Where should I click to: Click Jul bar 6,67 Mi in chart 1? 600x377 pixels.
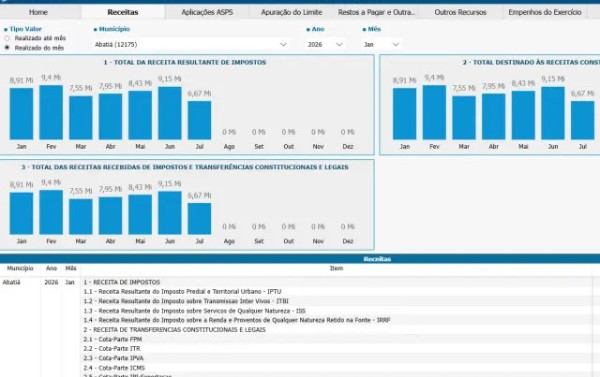point(199,120)
